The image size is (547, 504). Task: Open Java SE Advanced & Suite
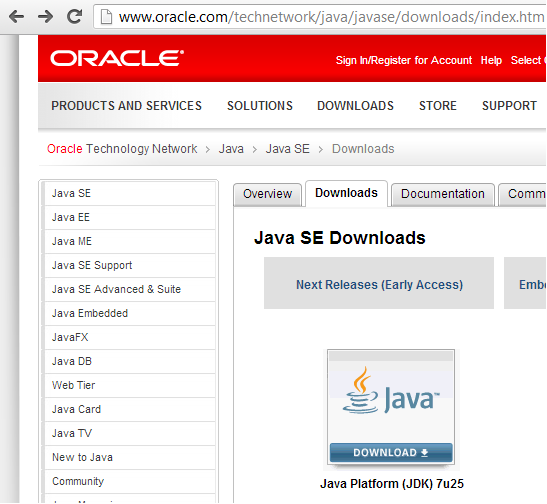point(130,289)
